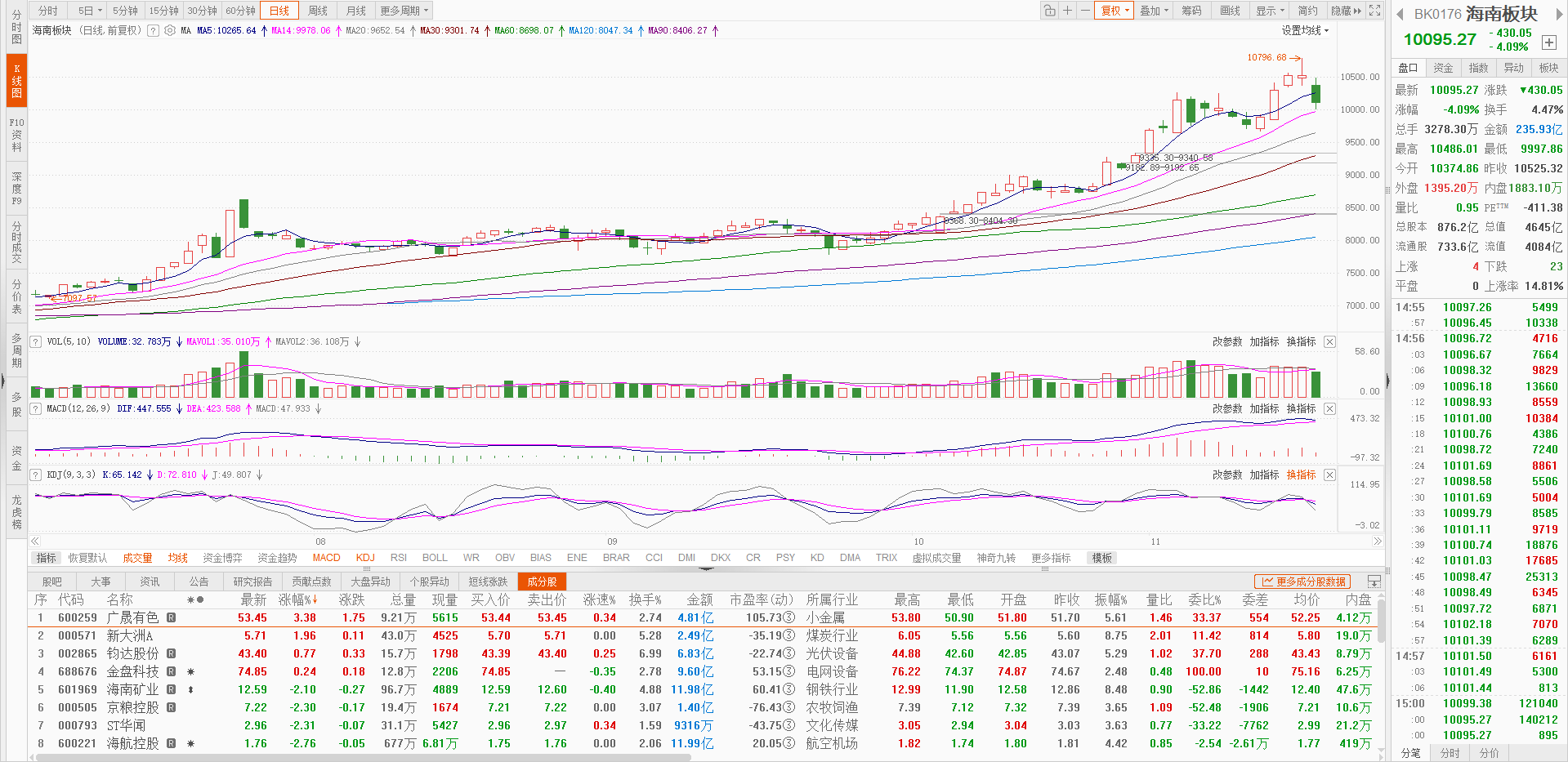The height and width of the screenshot is (762, 1568).
Task: Close the MACD indicator panel
Action: (x=1329, y=408)
